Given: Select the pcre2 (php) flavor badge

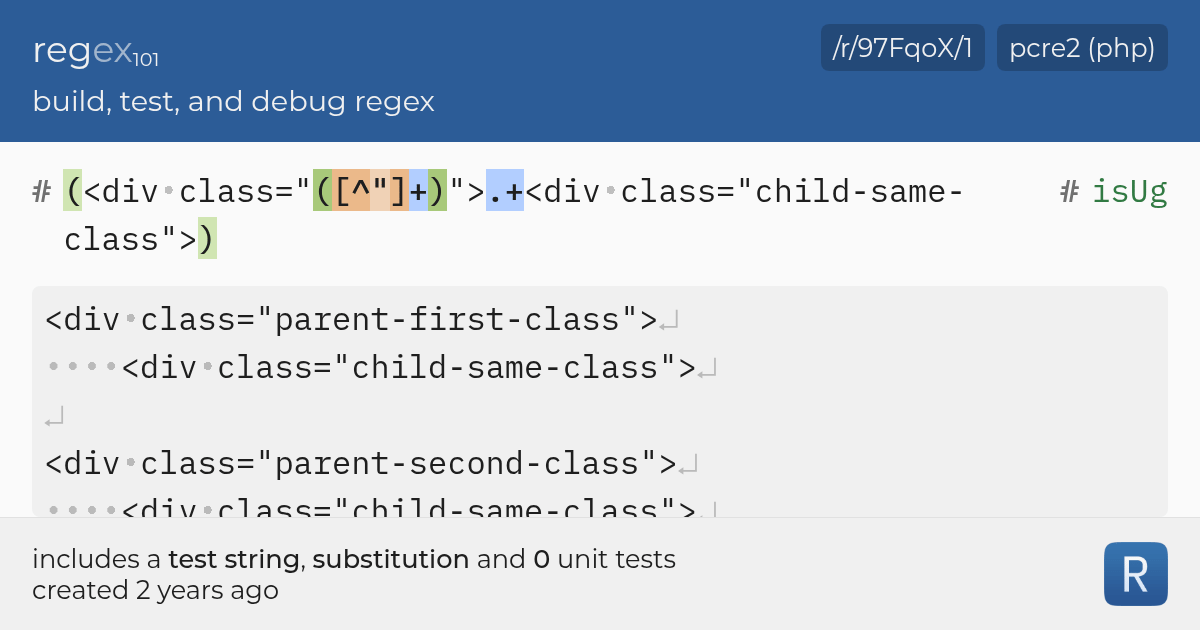Looking at the screenshot, I should click(x=1081, y=47).
